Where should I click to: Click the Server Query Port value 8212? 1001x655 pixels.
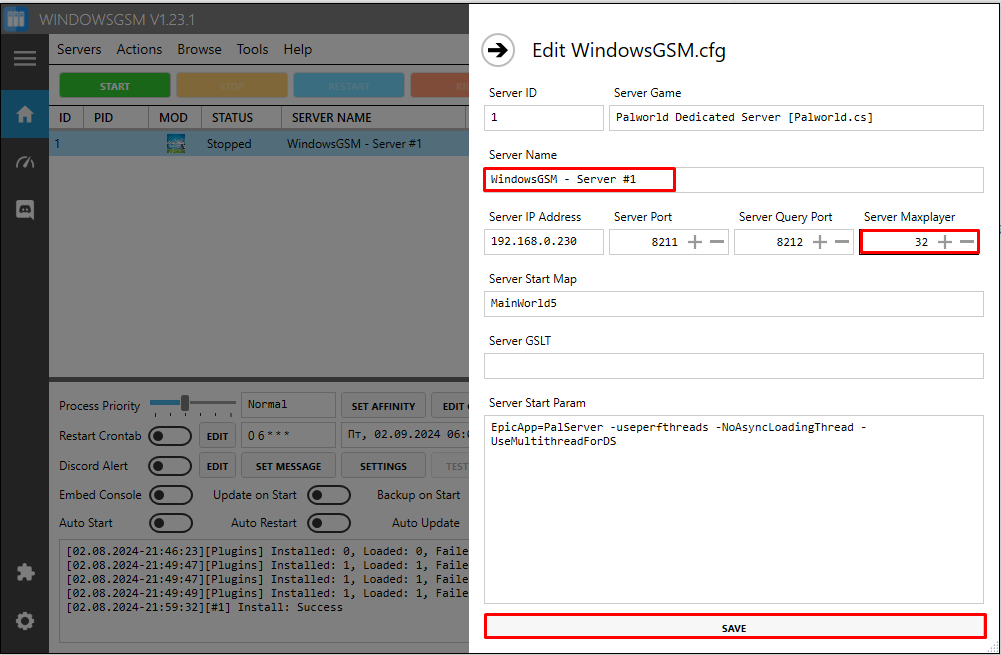click(790, 242)
